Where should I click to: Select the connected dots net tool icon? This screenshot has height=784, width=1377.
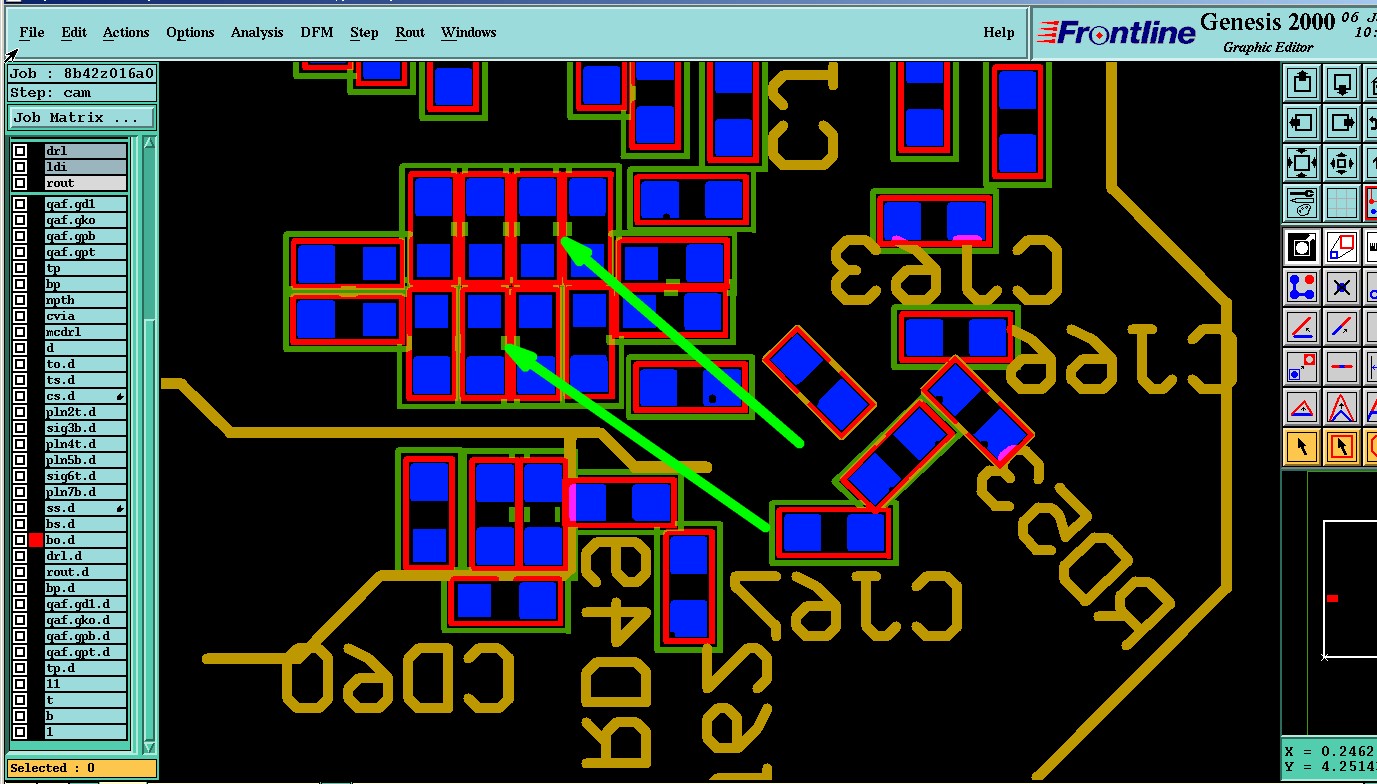point(1302,287)
